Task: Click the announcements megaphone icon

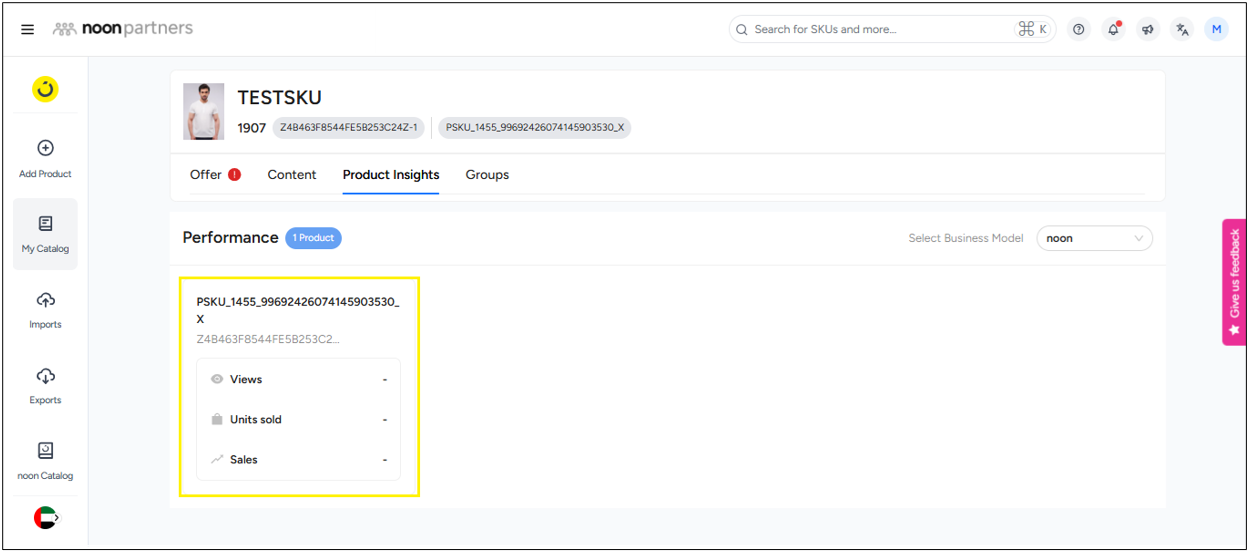Action: point(1147,29)
